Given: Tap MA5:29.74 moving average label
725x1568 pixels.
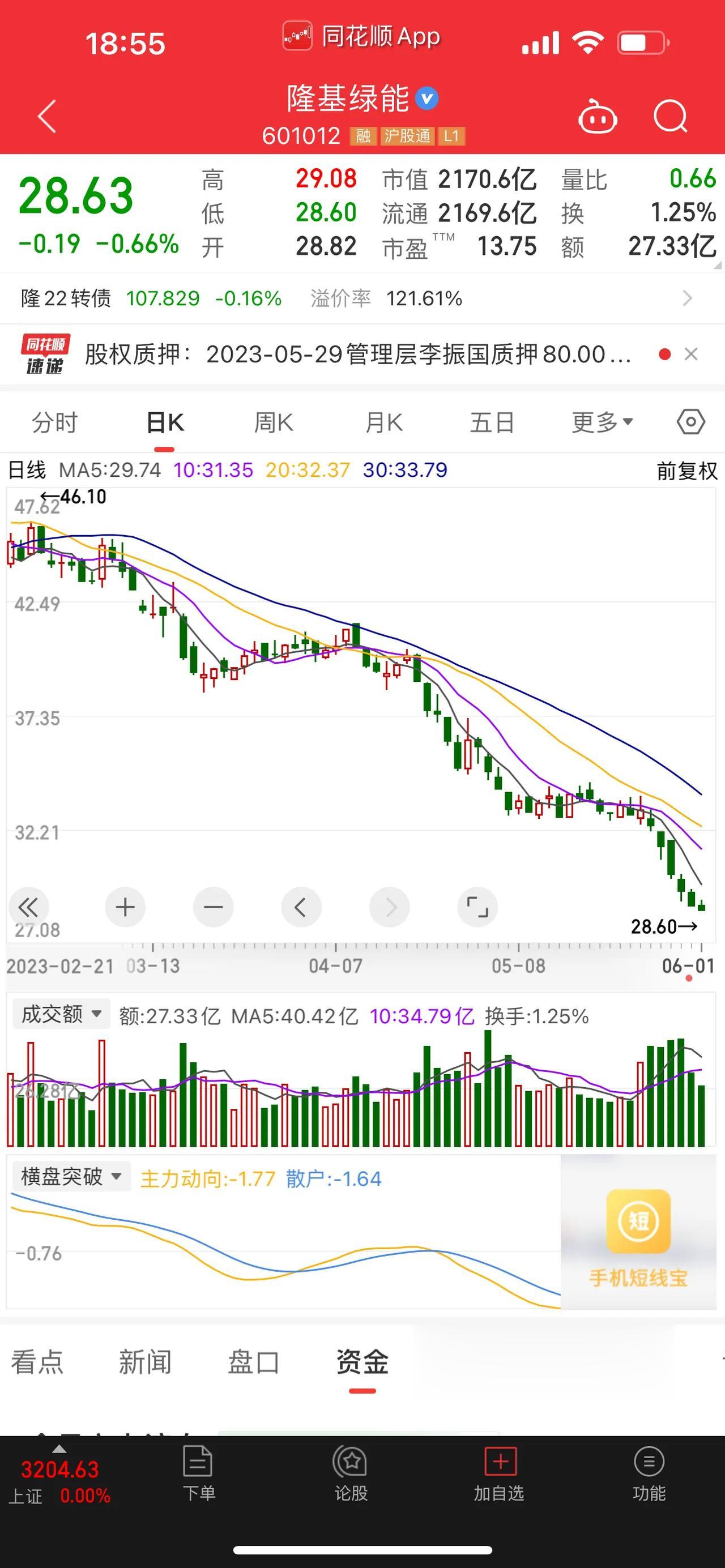Looking at the screenshot, I should tap(109, 470).
